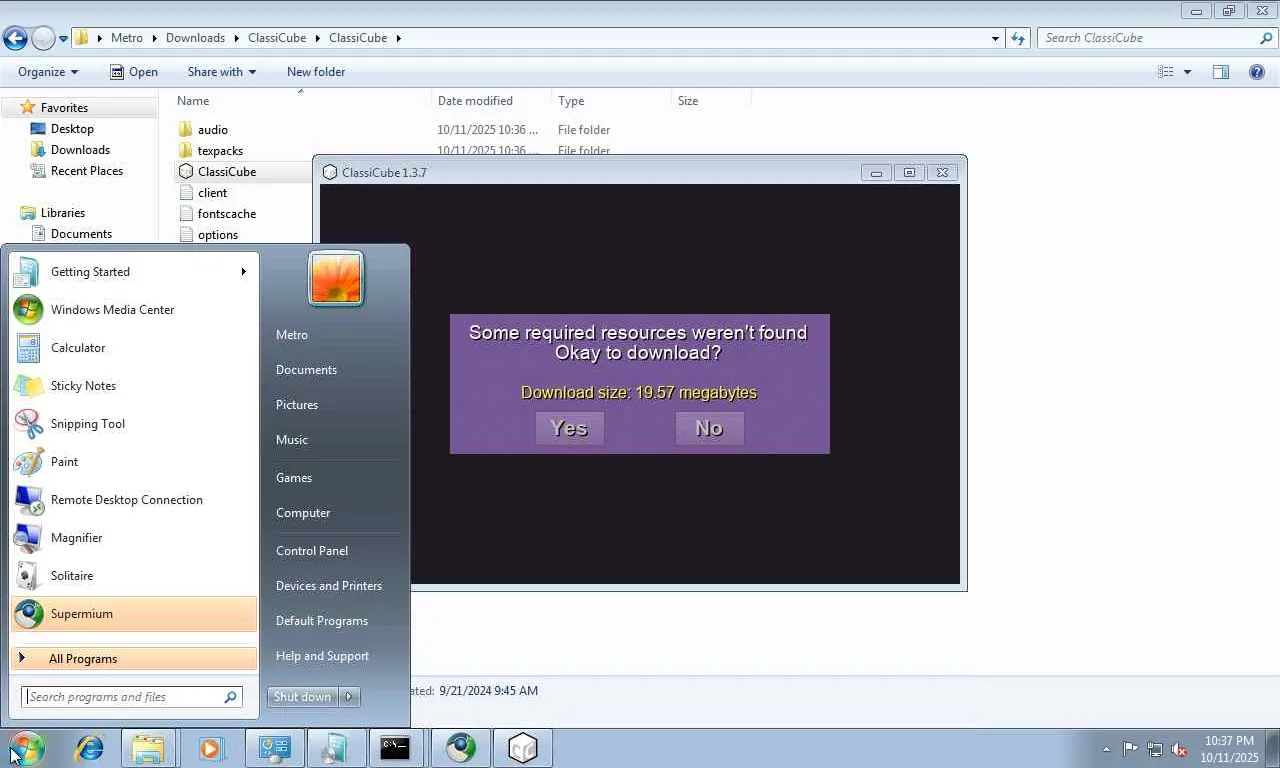Image resolution: width=1280 pixels, height=768 pixels.
Task: Select Libraries in navigation pane
Action: pyautogui.click(x=63, y=213)
